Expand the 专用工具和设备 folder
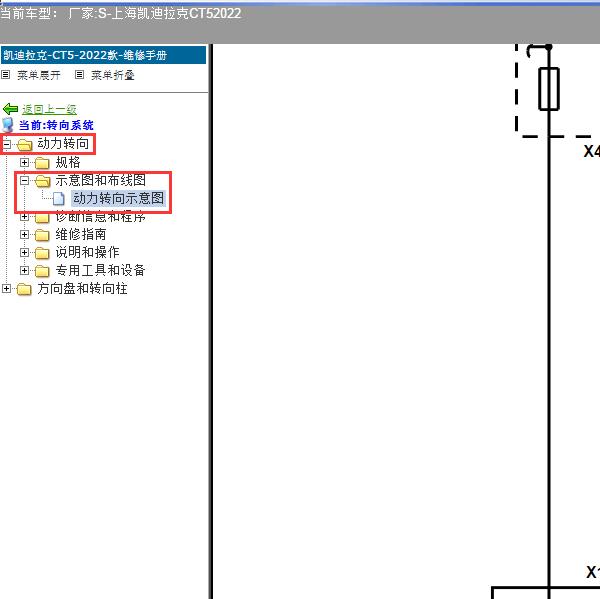600x599 pixels. 24,270
